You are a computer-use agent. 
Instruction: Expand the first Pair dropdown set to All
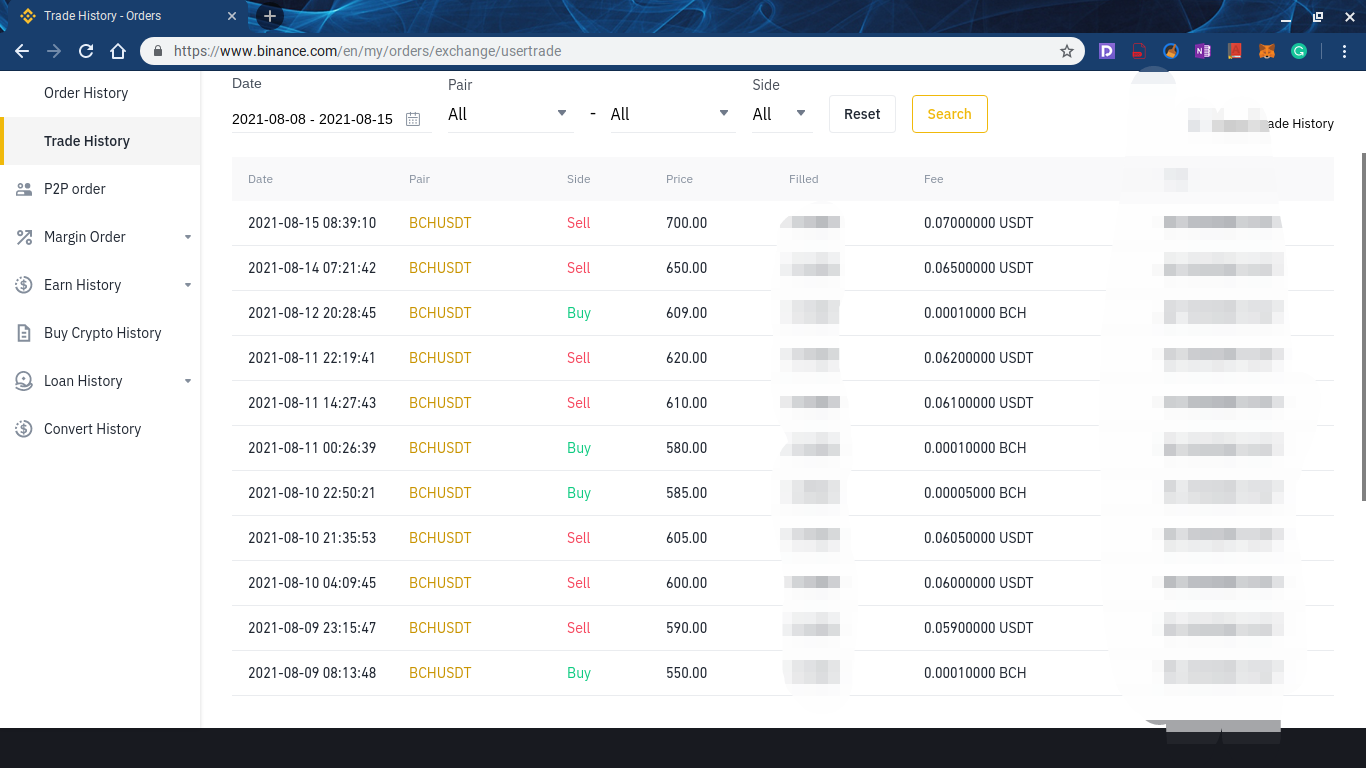click(x=510, y=114)
